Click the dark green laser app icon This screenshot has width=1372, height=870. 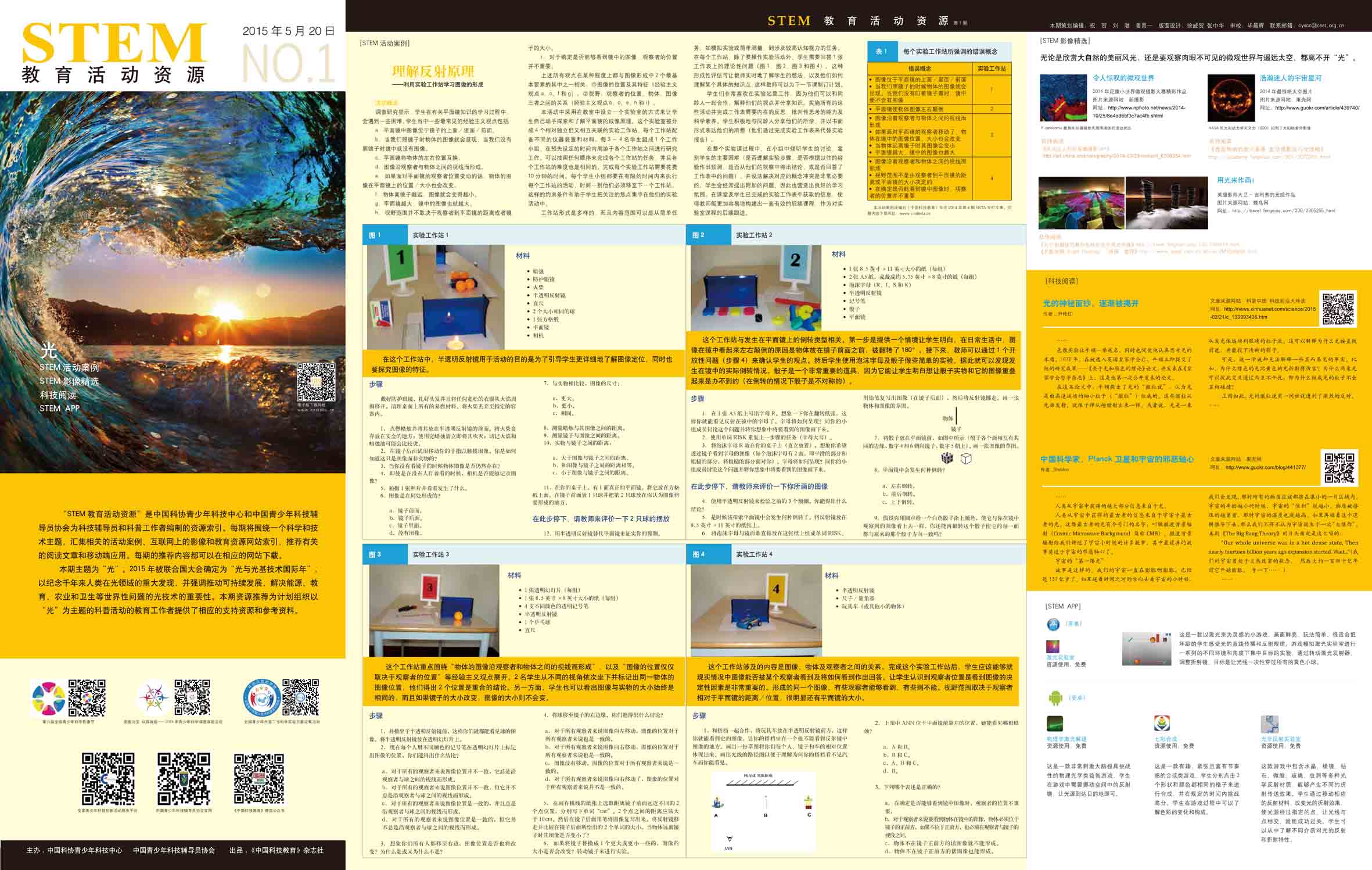pos(1055,724)
